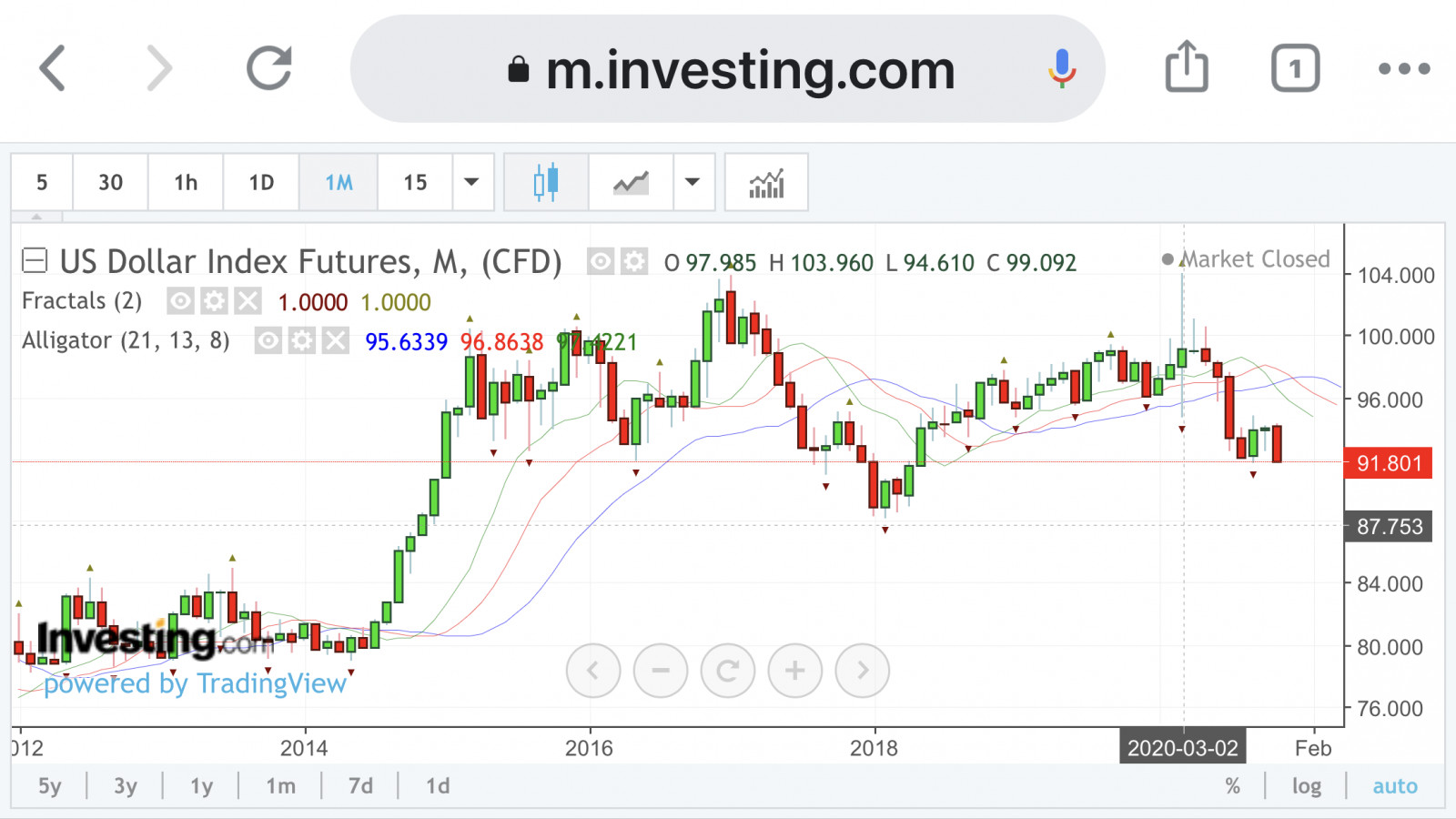
Task: Switch to the 1h interval
Action: tap(186, 182)
